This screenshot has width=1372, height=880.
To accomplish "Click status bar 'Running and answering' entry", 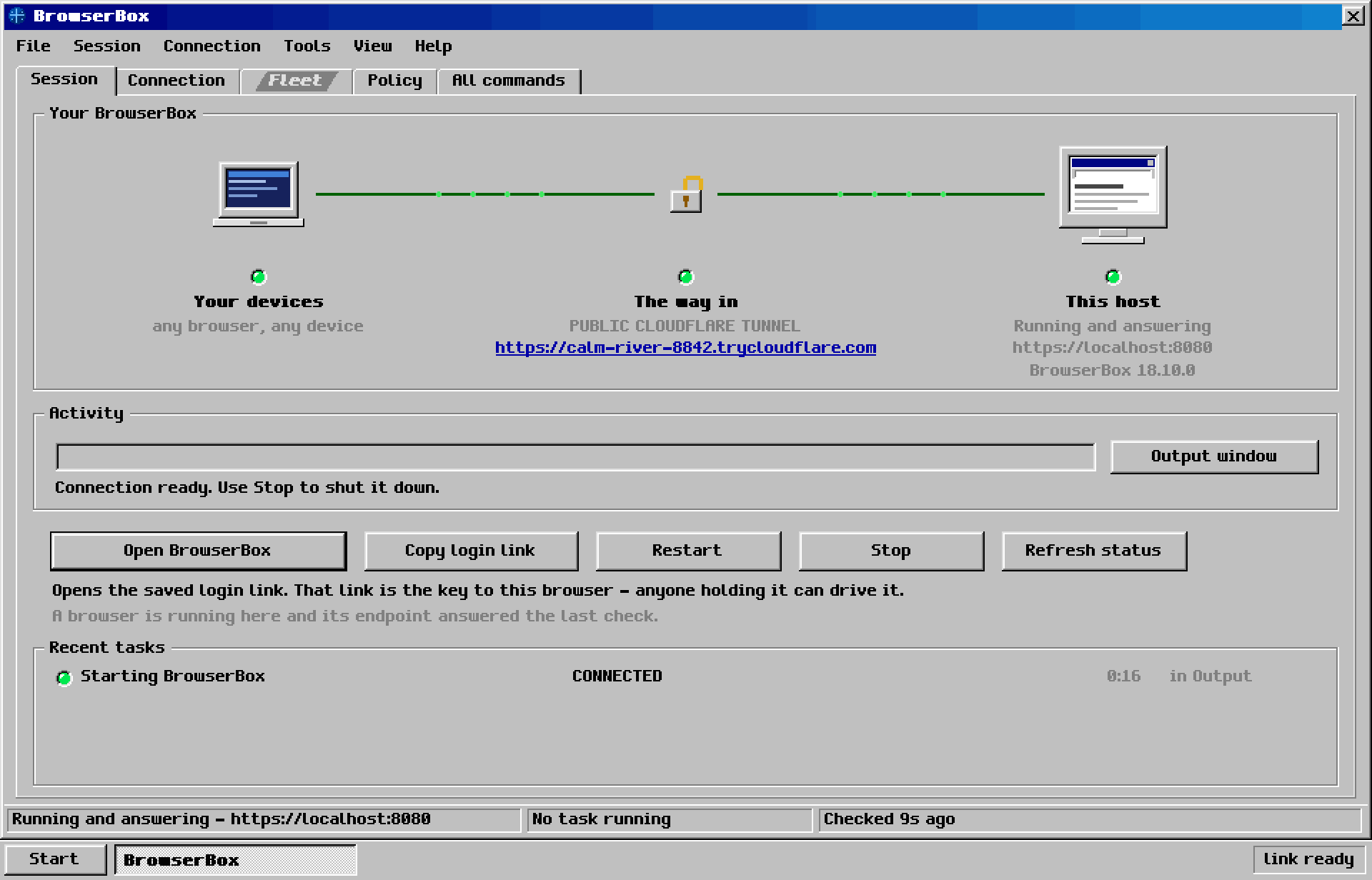I will tap(264, 819).
